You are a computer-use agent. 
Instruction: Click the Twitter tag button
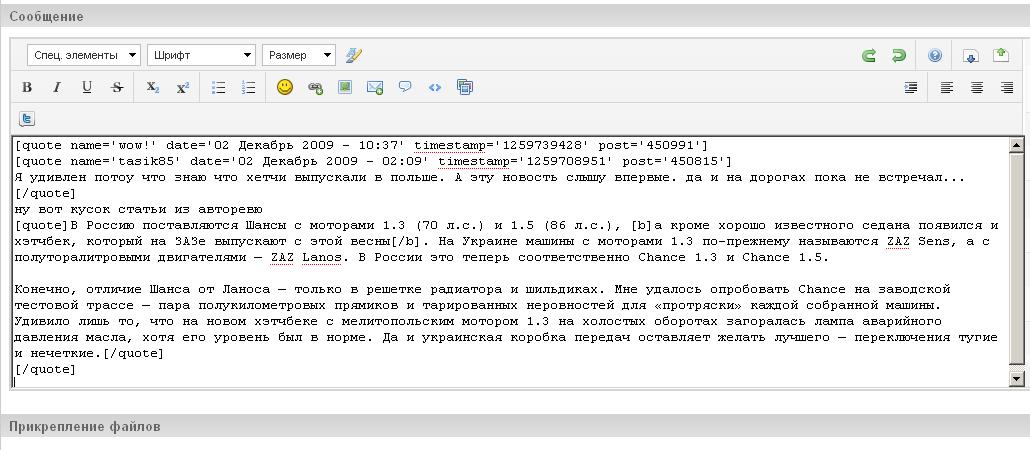[x=27, y=119]
